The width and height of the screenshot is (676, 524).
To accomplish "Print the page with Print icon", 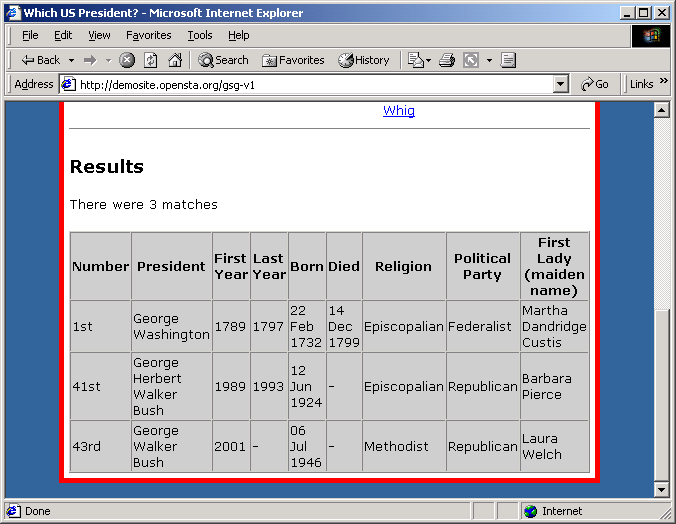I will click(447, 60).
